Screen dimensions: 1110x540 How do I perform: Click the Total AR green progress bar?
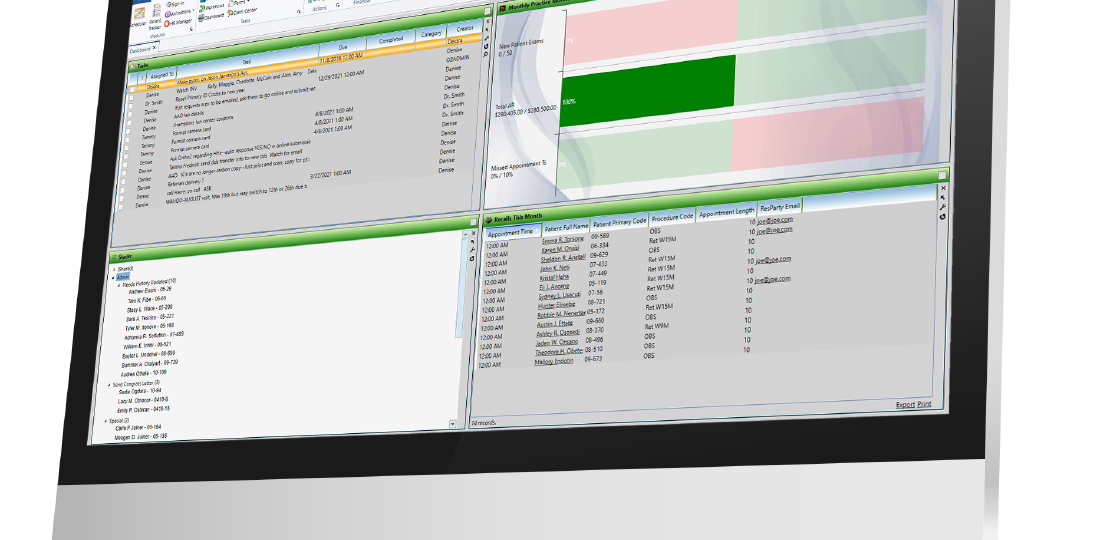pyautogui.click(x=648, y=92)
